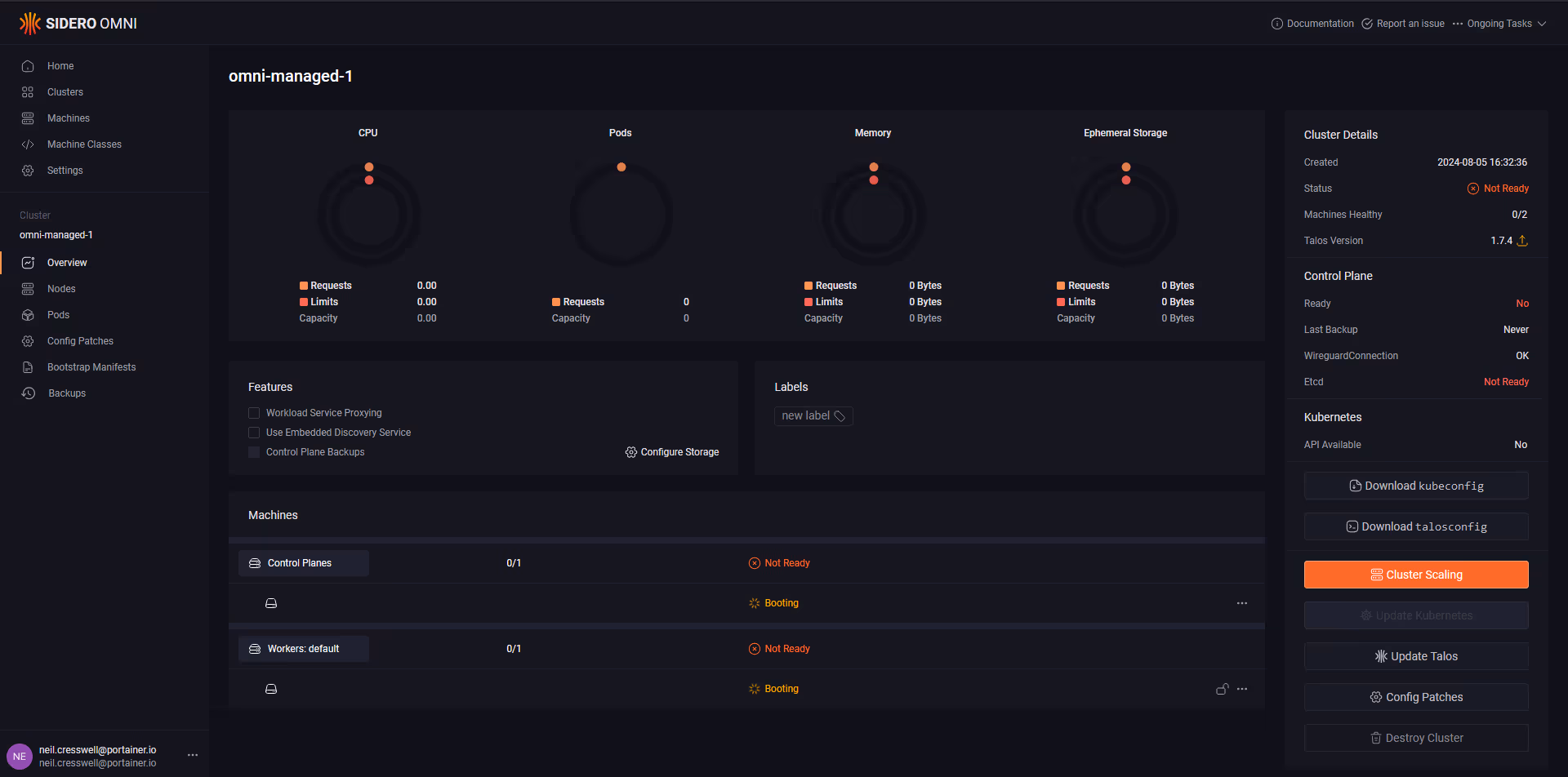Click the Ephemeral Storage ring chart
Image resolution: width=1568 pixels, height=777 pixels.
(x=1126, y=215)
